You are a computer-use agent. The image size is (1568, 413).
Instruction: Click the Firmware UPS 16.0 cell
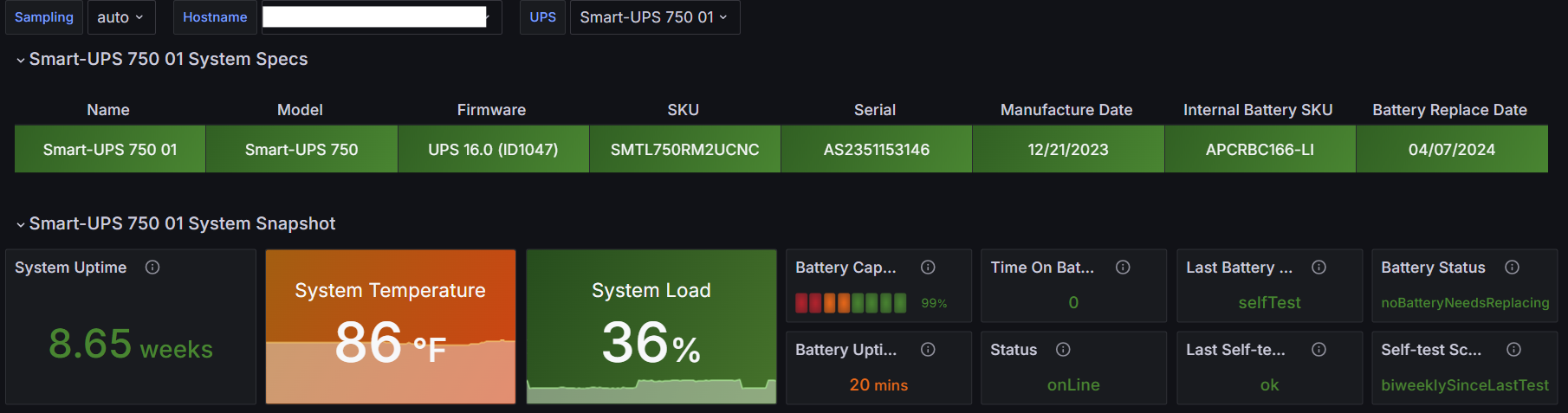[x=493, y=150]
